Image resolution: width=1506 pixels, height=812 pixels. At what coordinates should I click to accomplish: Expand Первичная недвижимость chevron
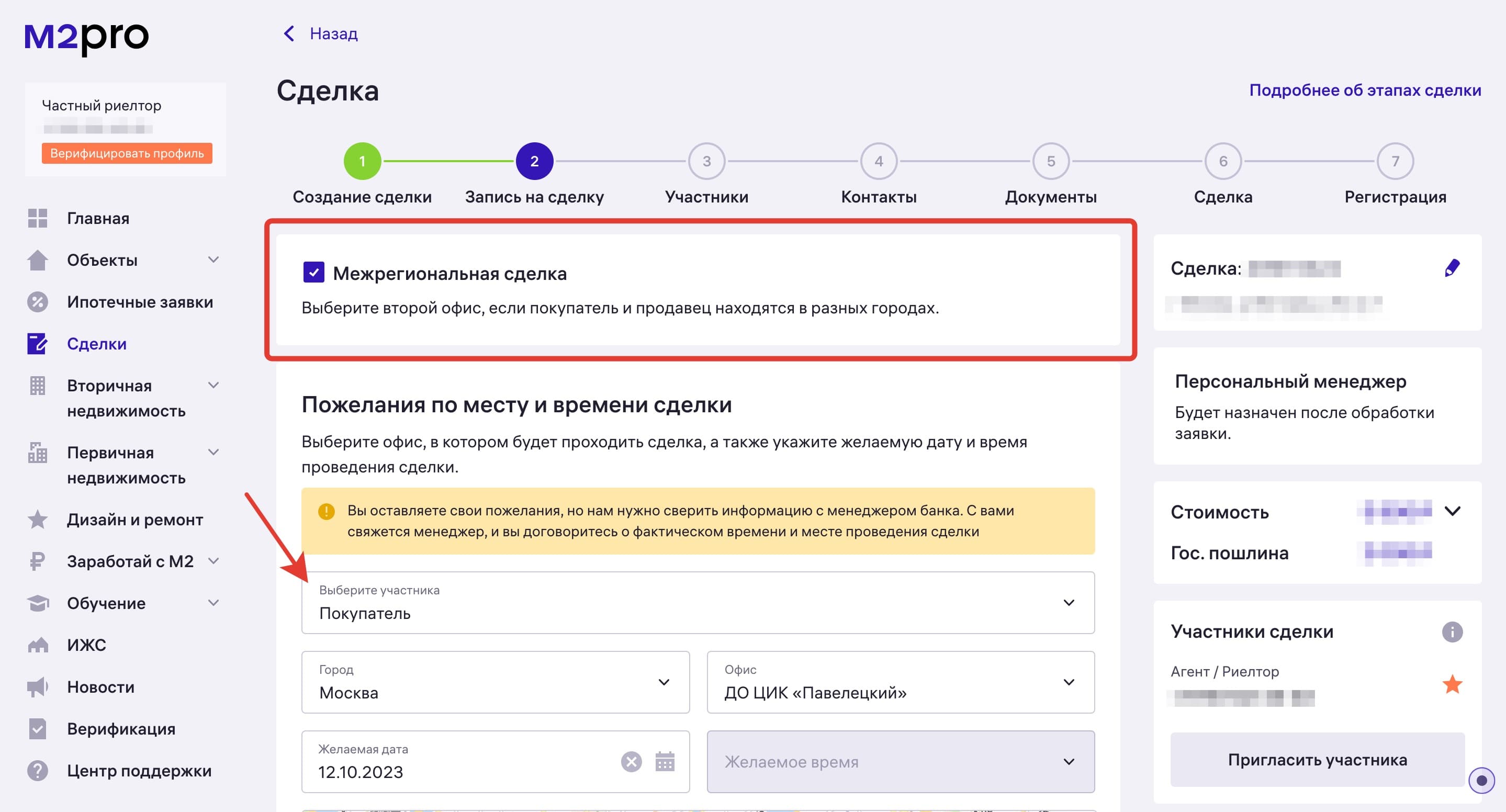click(214, 452)
